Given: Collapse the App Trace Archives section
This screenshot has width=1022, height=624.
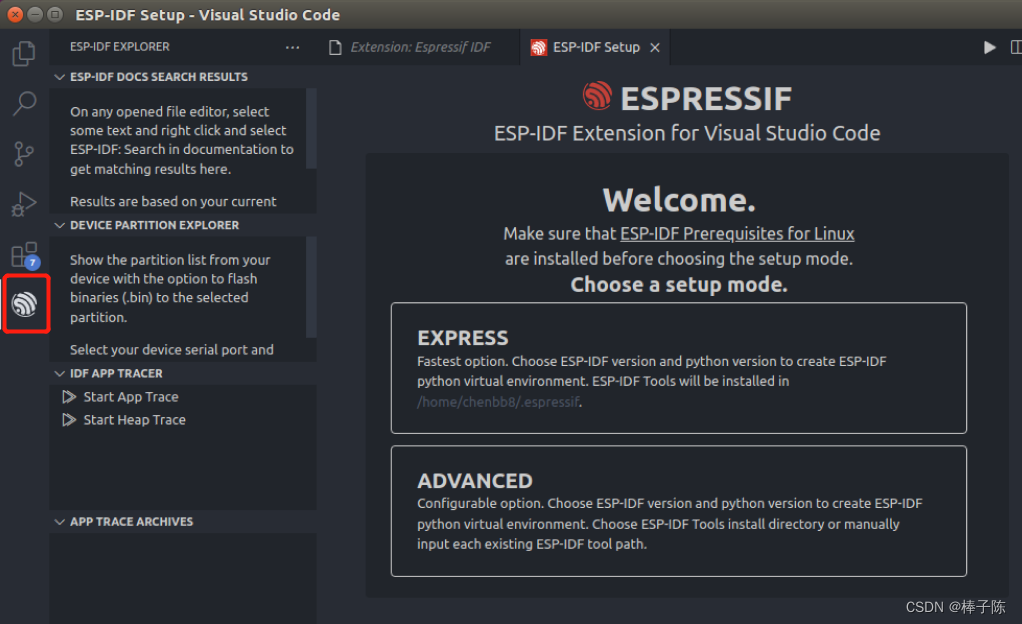Looking at the screenshot, I should 60,522.
